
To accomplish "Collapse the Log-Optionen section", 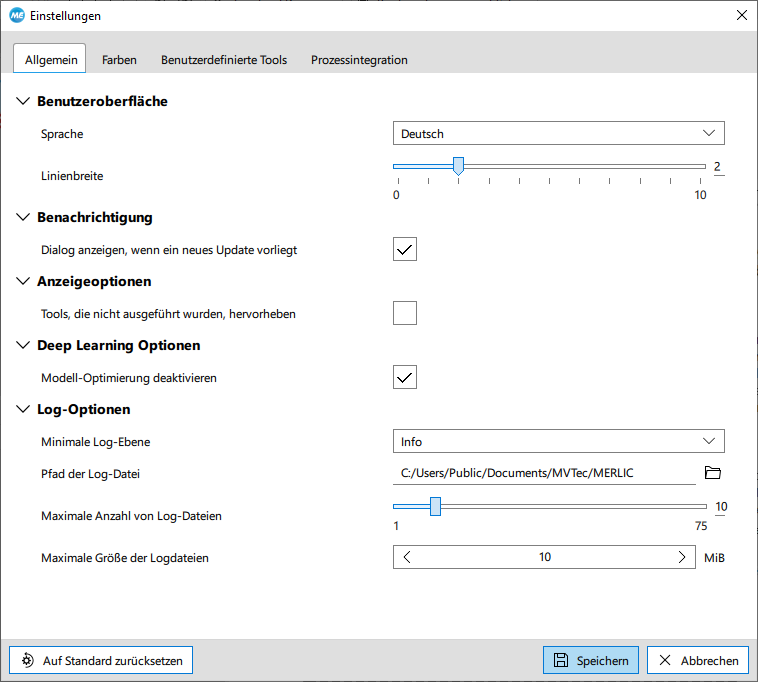I will (24, 409).
